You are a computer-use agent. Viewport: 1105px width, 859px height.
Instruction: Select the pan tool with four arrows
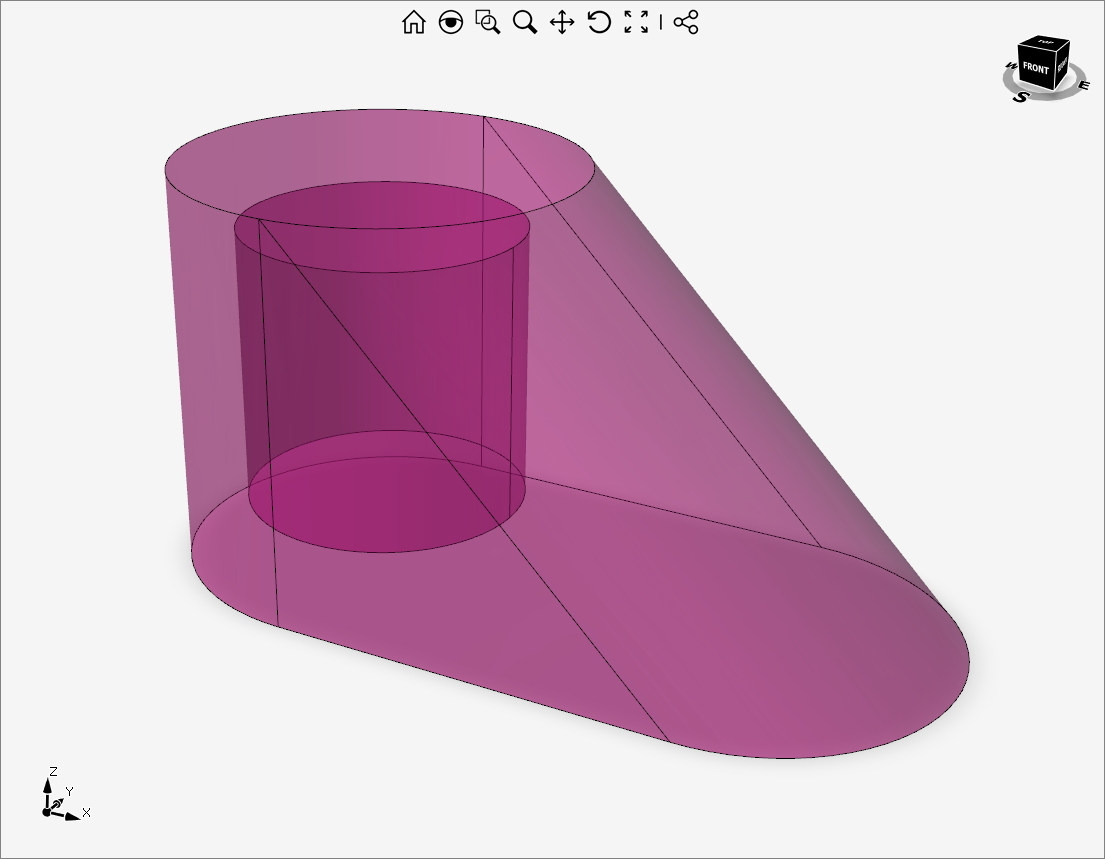coord(562,22)
